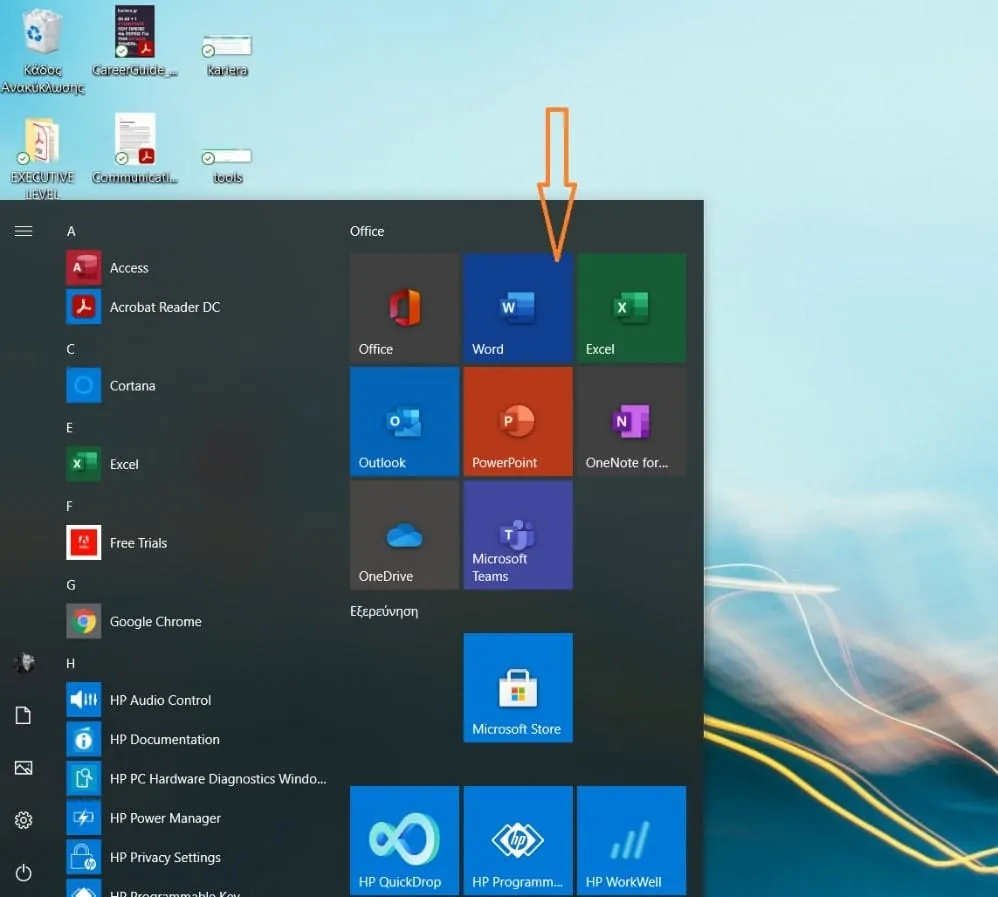Screen dimensions: 998x897
Task: Launch the PowerPoint tile
Action: (x=517, y=421)
